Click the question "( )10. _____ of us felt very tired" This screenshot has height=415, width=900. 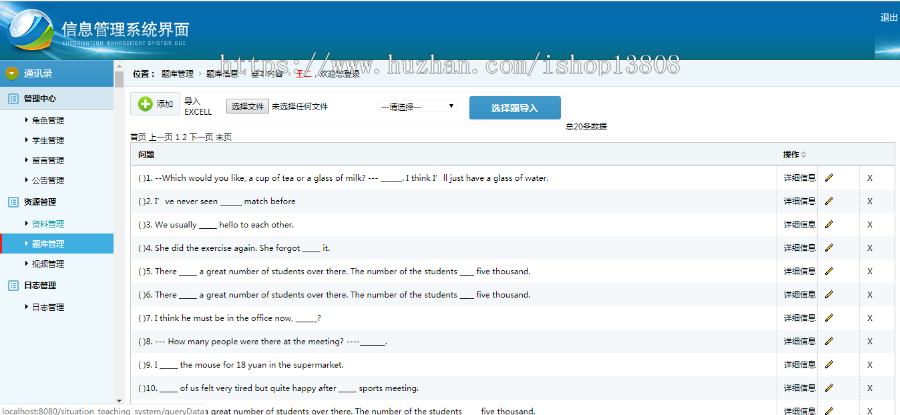coord(278,388)
